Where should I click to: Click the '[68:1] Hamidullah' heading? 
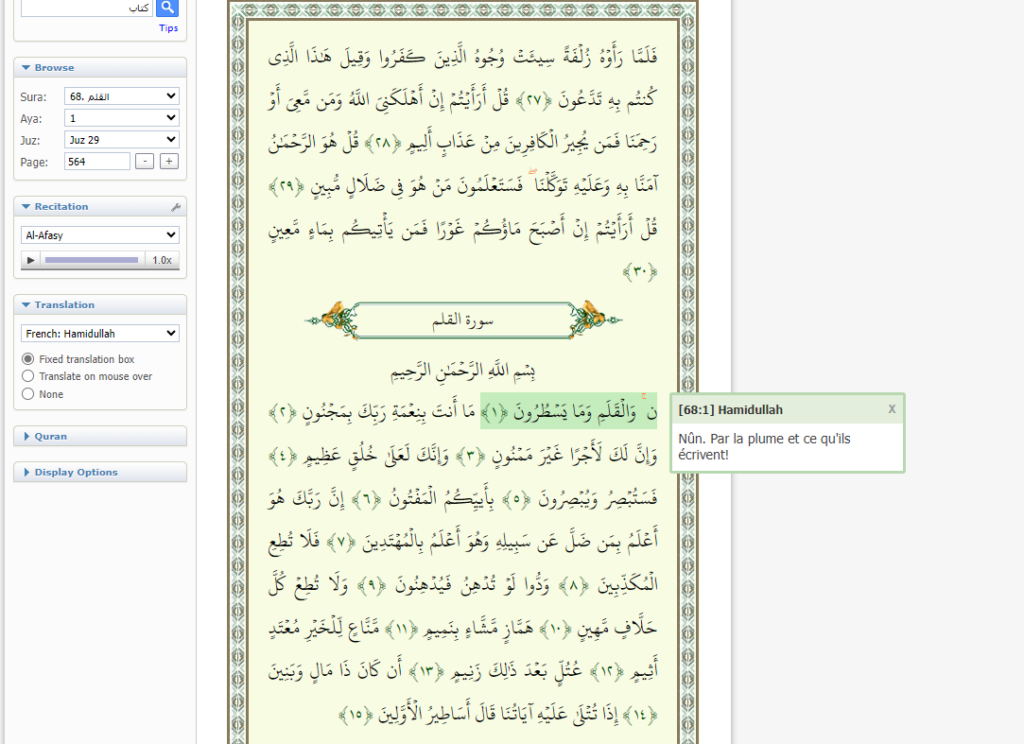730,410
